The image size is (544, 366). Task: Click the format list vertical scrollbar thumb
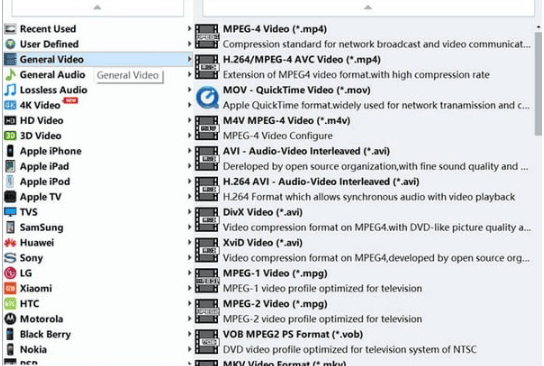tap(538, 83)
